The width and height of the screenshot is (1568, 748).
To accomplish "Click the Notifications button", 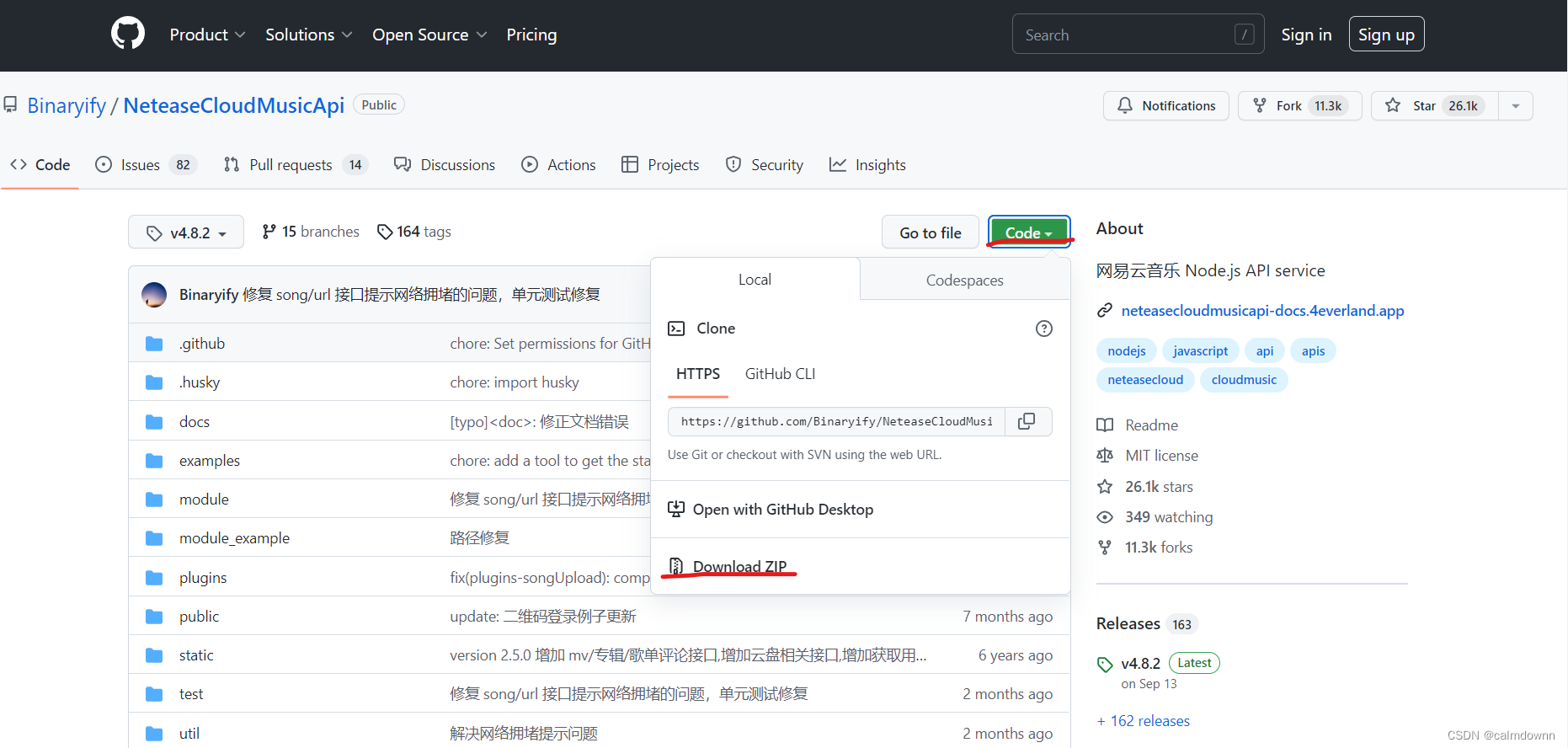I will (1166, 106).
